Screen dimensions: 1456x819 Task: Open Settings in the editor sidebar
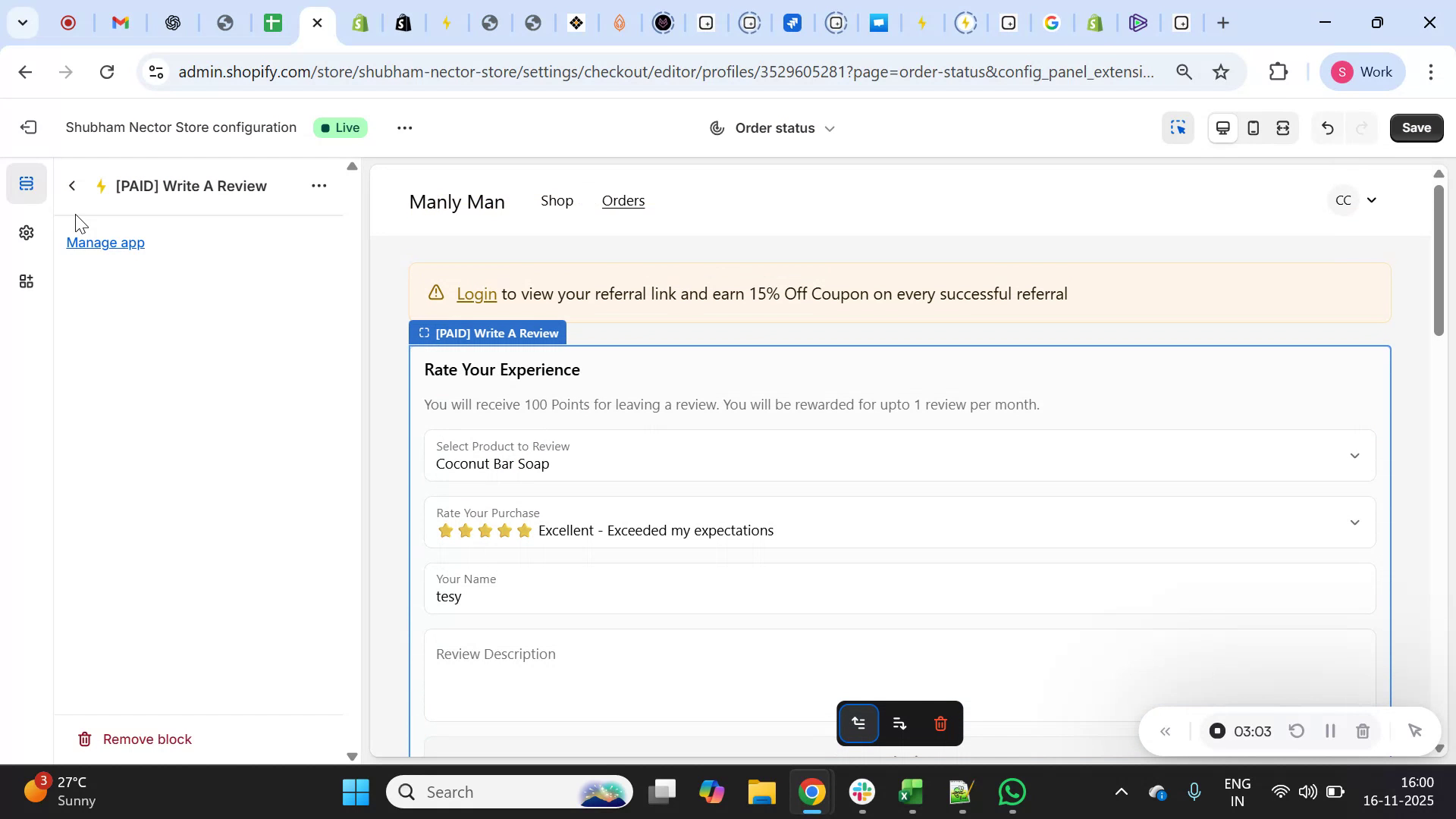(27, 233)
